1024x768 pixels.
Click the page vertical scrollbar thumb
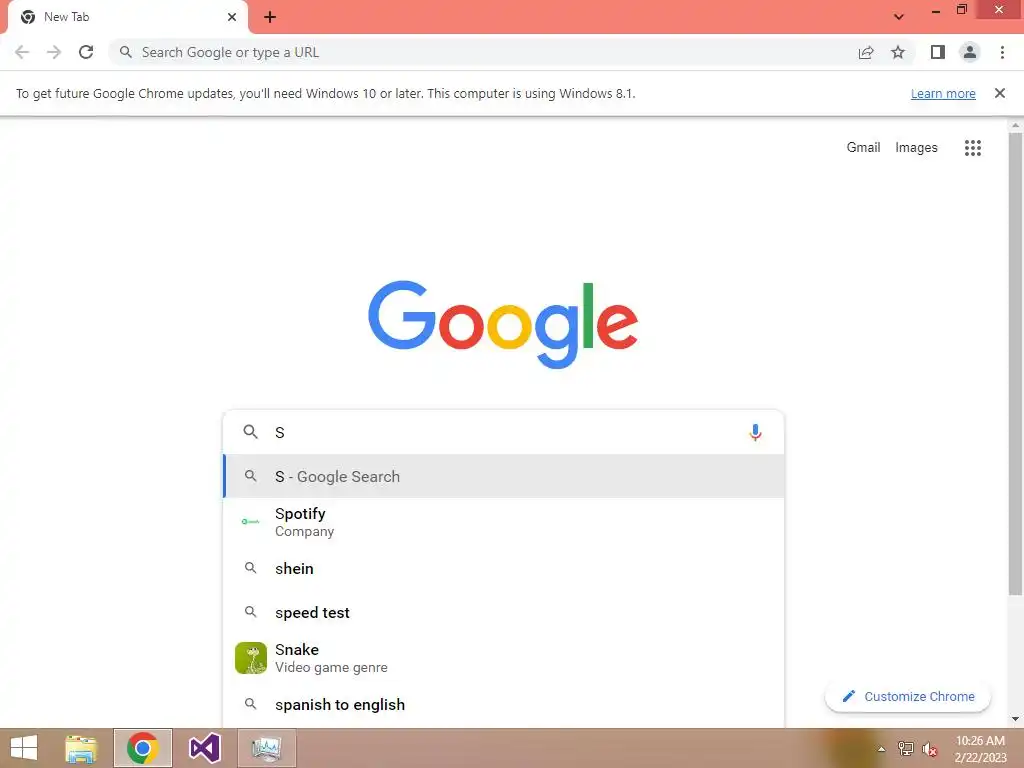pos(1015,363)
